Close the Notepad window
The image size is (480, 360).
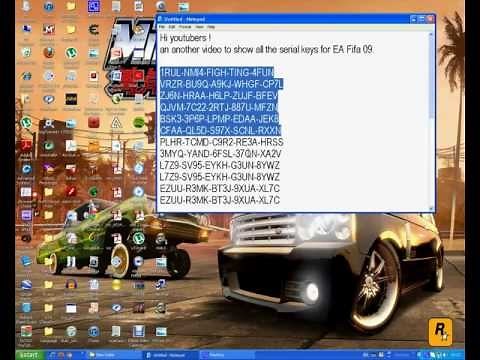[430, 19]
